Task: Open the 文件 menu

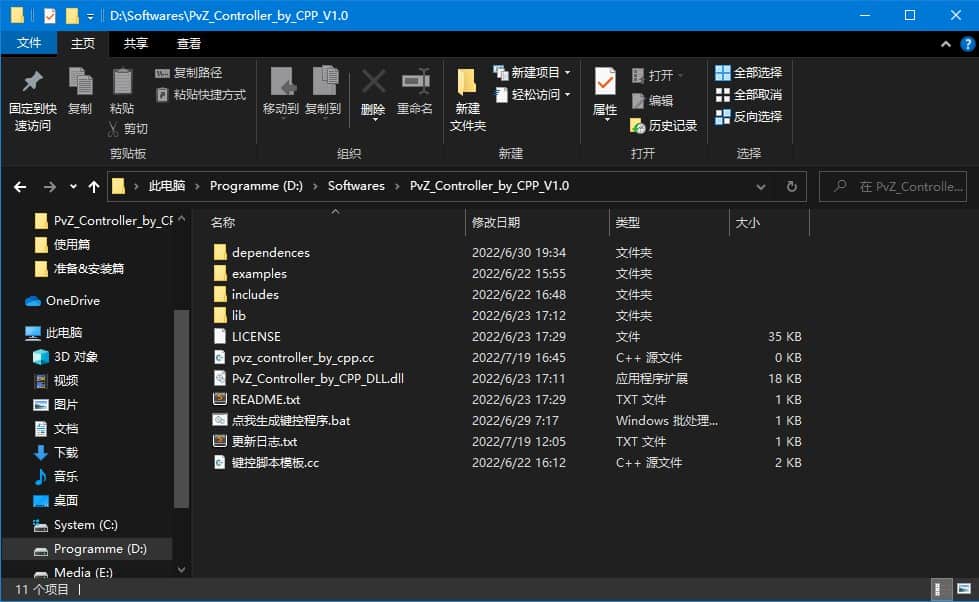Action: [x=29, y=43]
